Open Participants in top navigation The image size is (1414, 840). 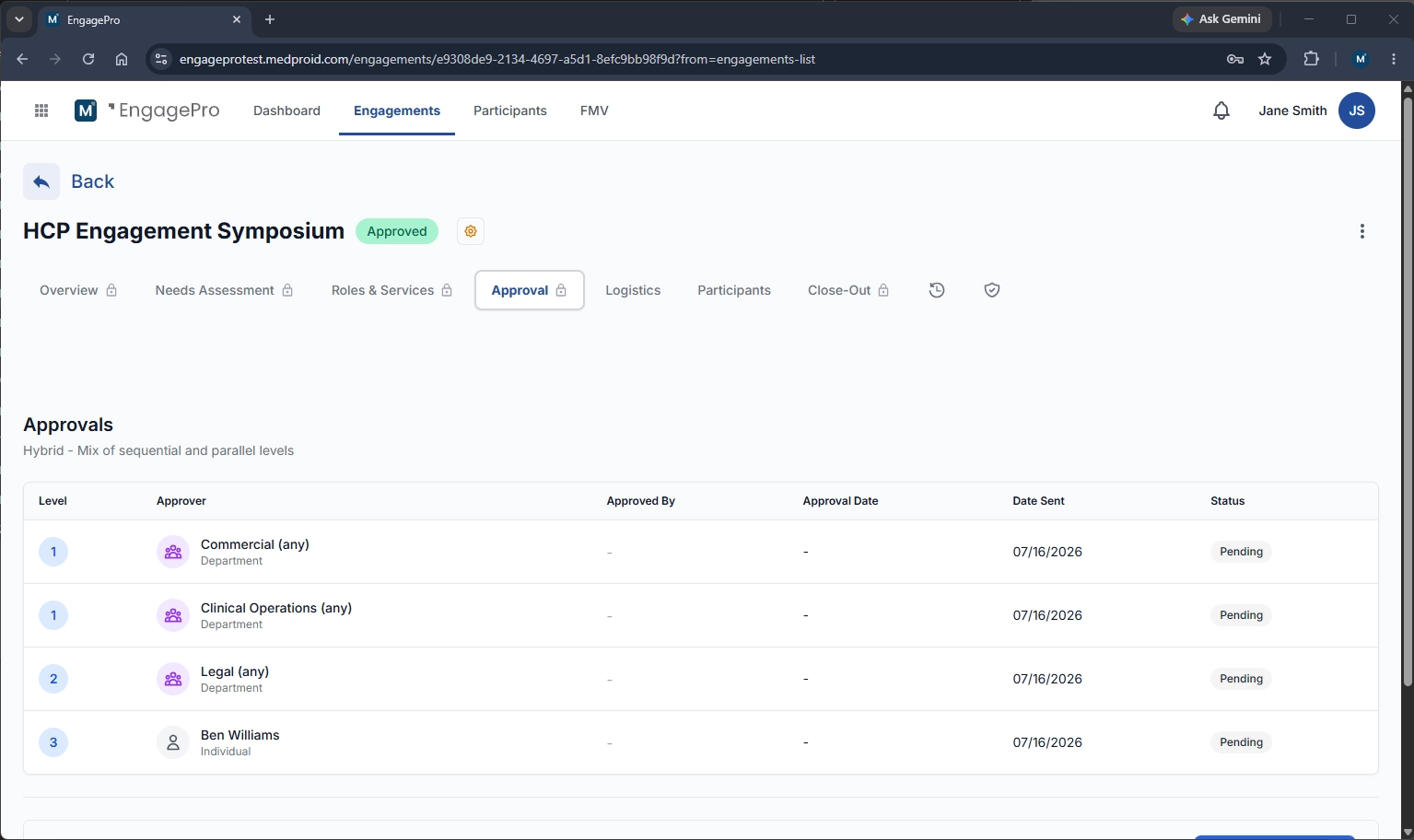pyautogui.click(x=510, y=111)
